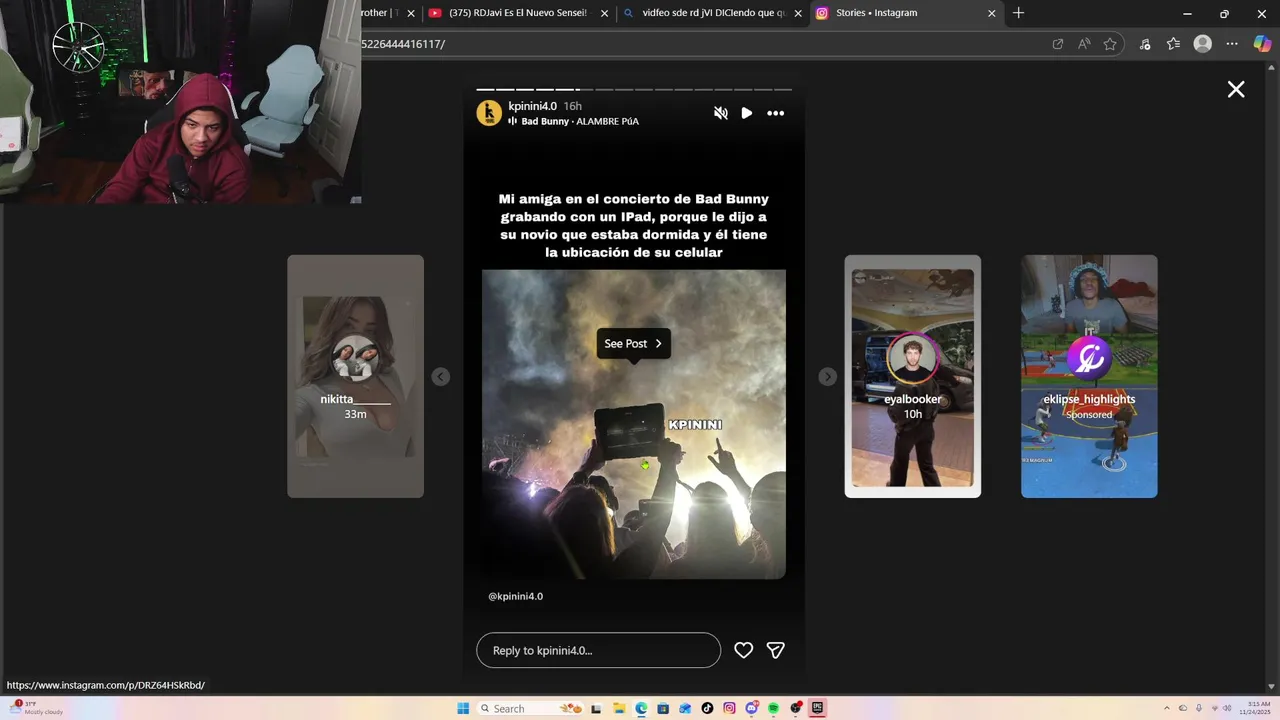Close the Stories Instagram tab
Image resolution: width=1280 pixels, height=720 pixels.
point(992,13)
